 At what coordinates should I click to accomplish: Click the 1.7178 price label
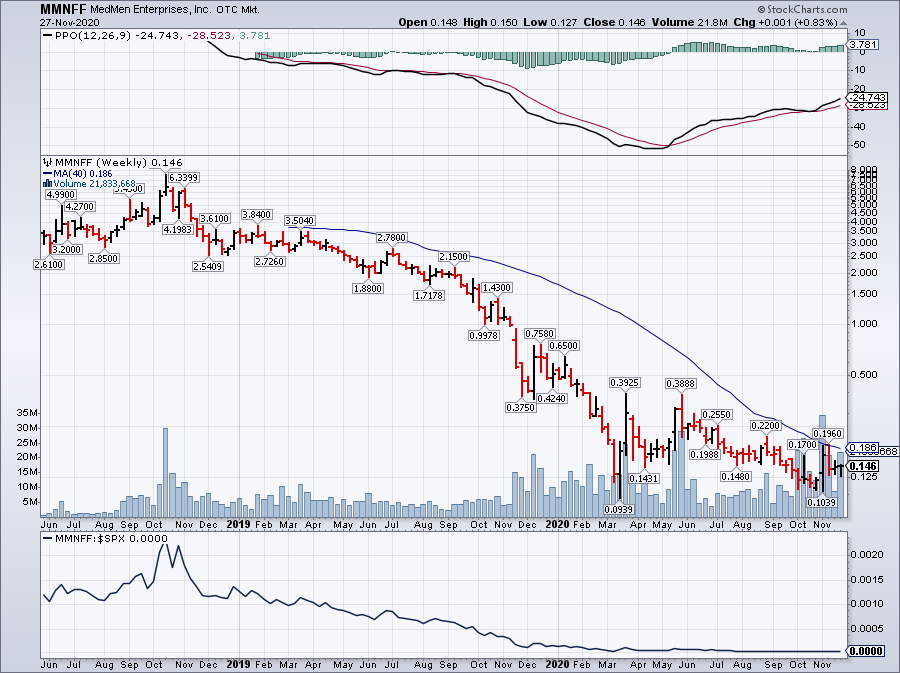tap(428, 295)
